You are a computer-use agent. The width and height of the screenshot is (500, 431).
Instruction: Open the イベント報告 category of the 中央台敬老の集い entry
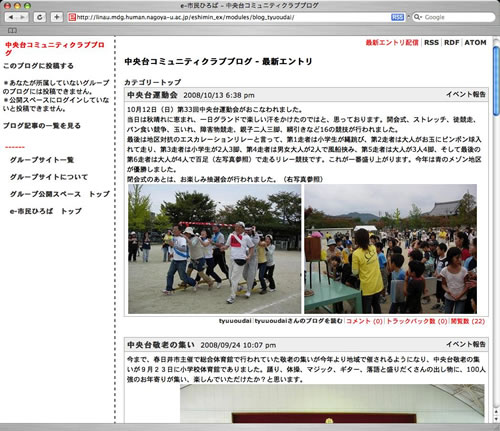click(x=466, y=344)
